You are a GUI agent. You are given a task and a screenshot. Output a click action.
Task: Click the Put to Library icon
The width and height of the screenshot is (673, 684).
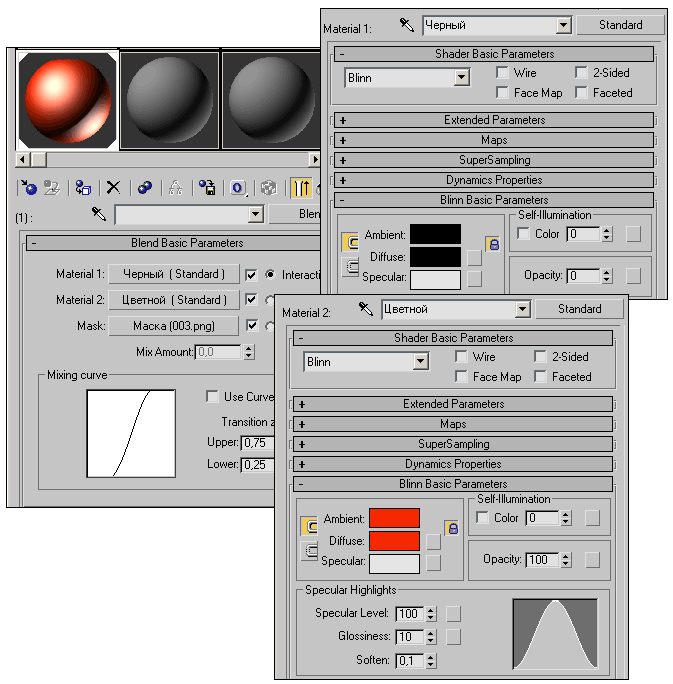[207, 187]
